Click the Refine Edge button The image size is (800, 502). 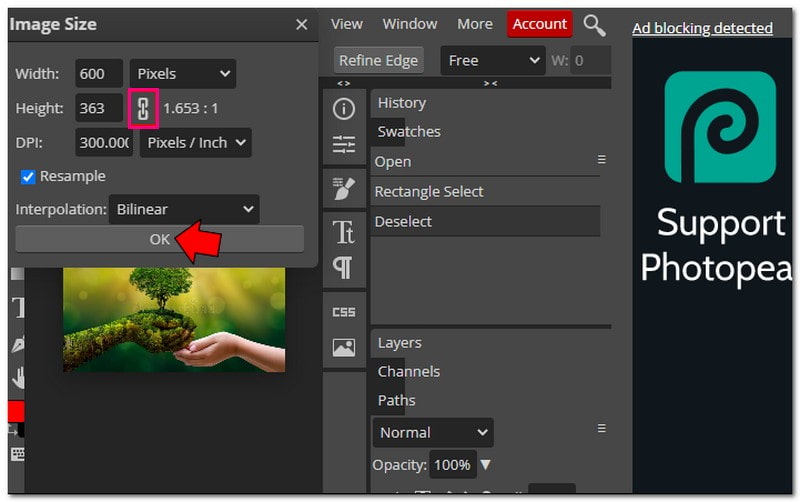tap(380, 60)
